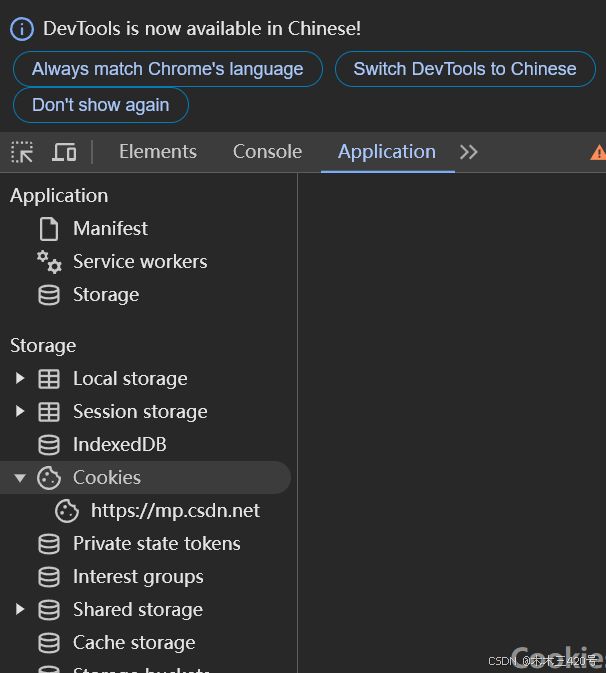Click the Local storage table icon

(49, 379)
